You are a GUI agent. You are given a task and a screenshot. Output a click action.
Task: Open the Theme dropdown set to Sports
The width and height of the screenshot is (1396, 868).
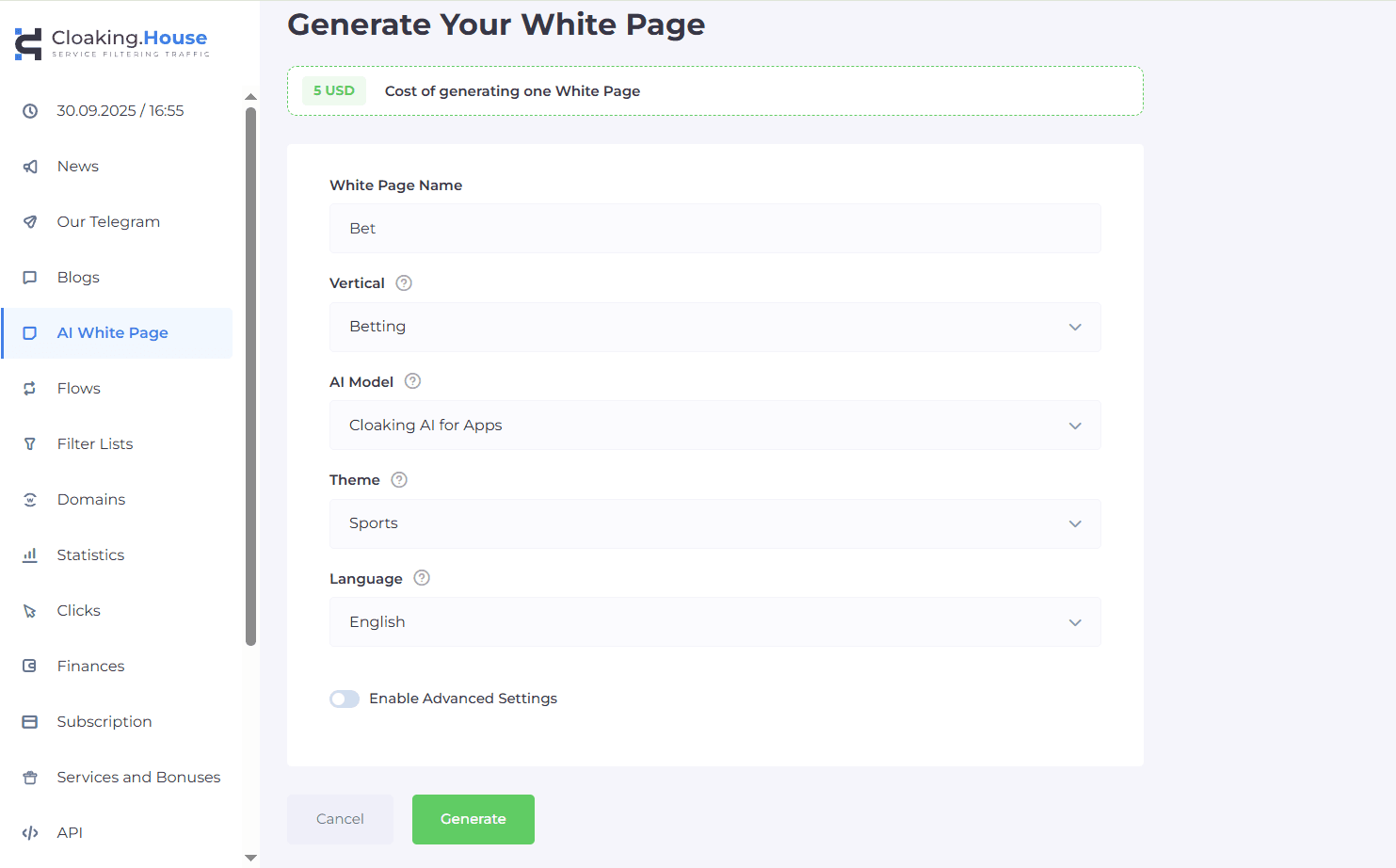click(x=714, y=523)
